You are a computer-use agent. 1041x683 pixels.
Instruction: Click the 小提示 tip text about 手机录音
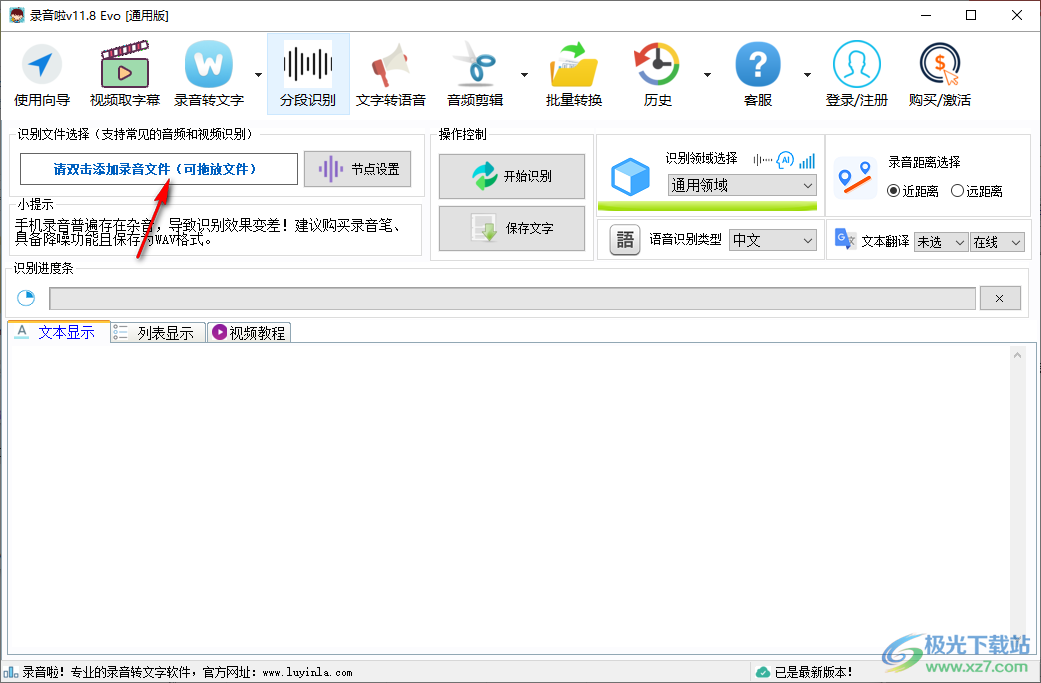point(208,232)
